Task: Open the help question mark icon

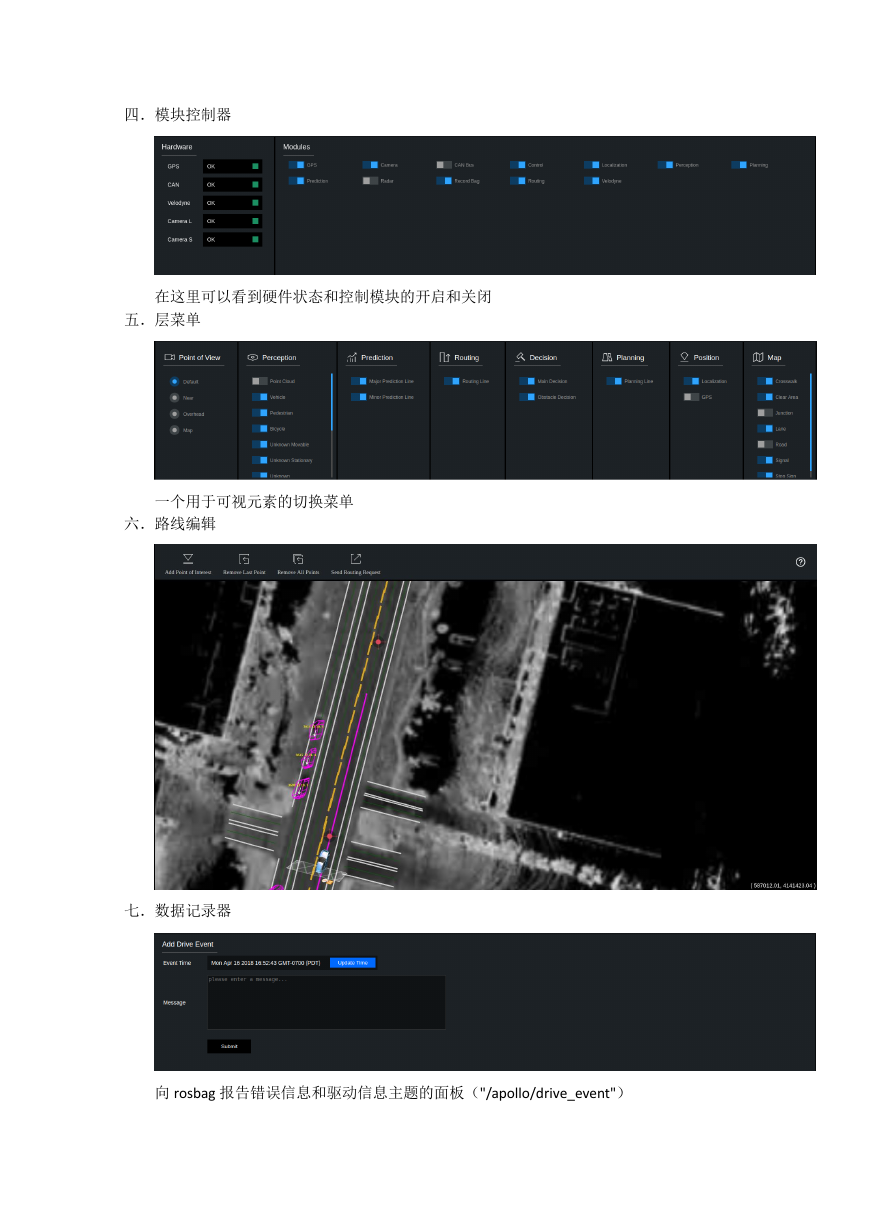Action: [800, 562]
